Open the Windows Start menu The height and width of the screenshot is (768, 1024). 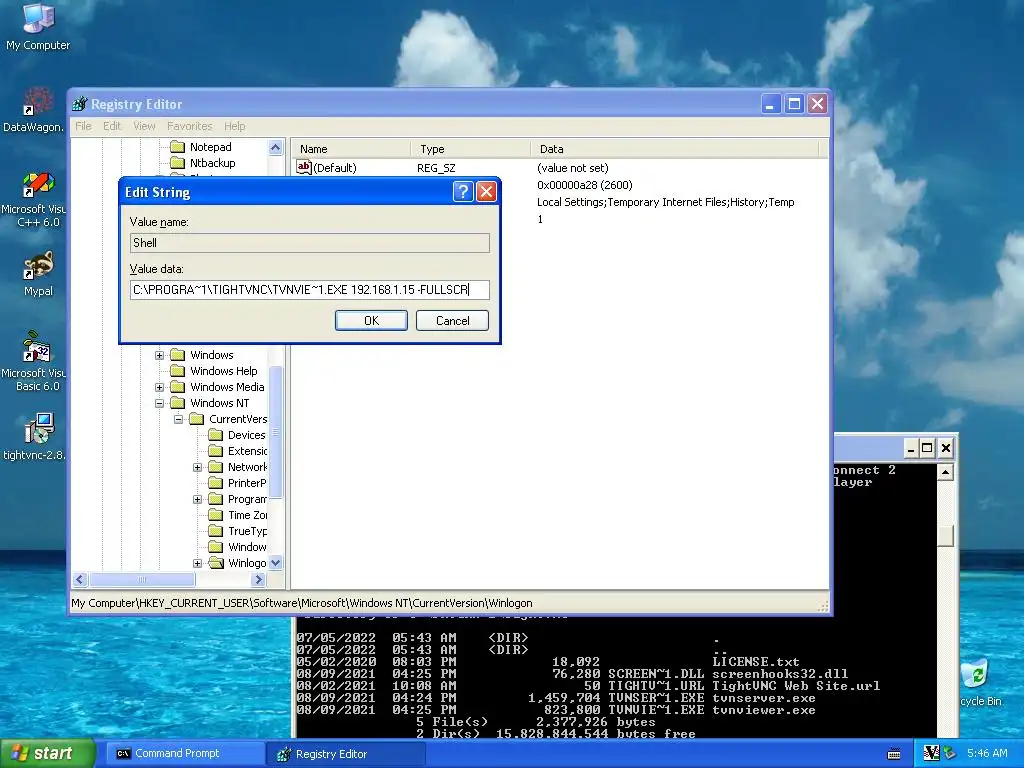pos(46,753)
